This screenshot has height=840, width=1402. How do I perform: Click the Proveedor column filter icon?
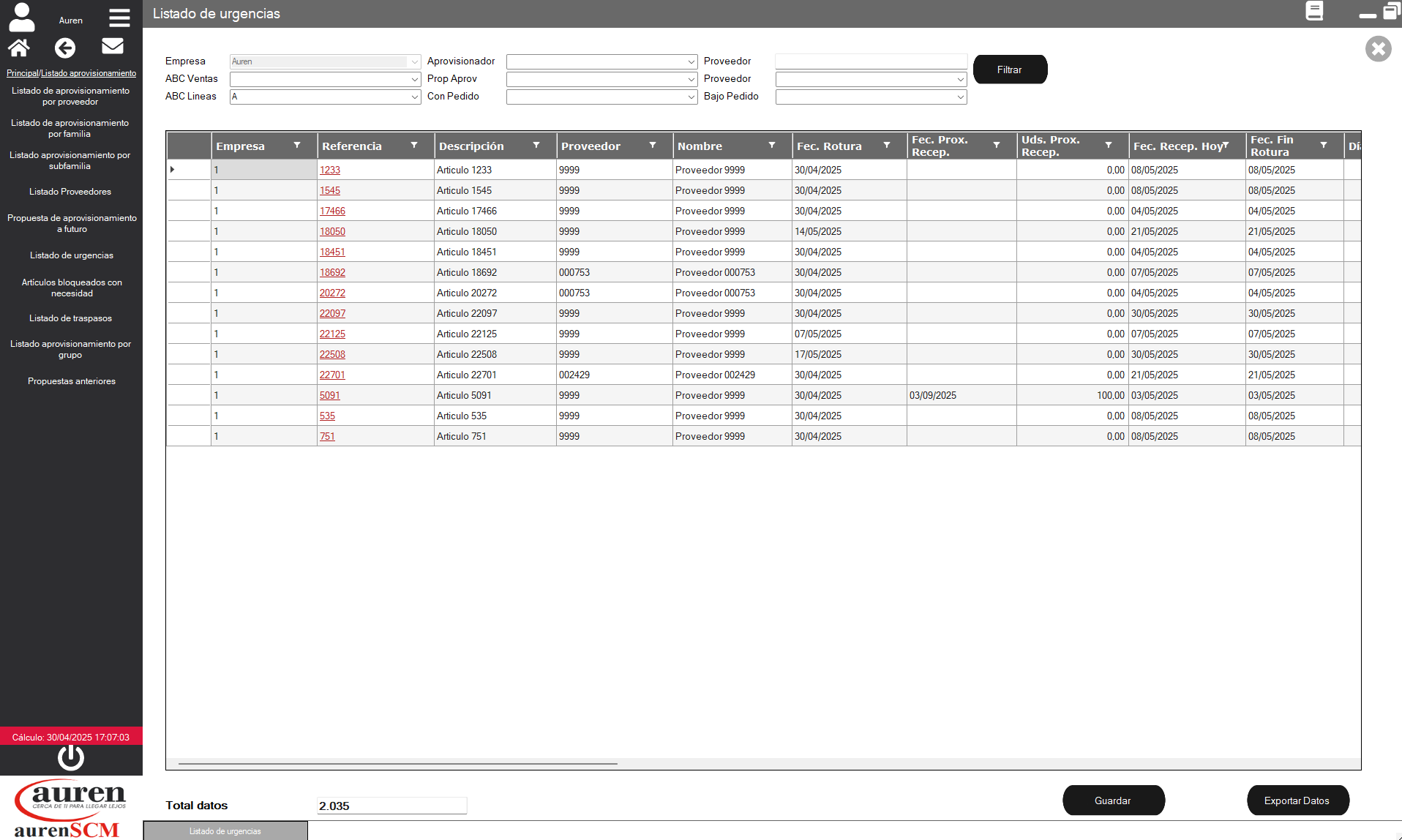pyautogui.click(x=653, y=146)
